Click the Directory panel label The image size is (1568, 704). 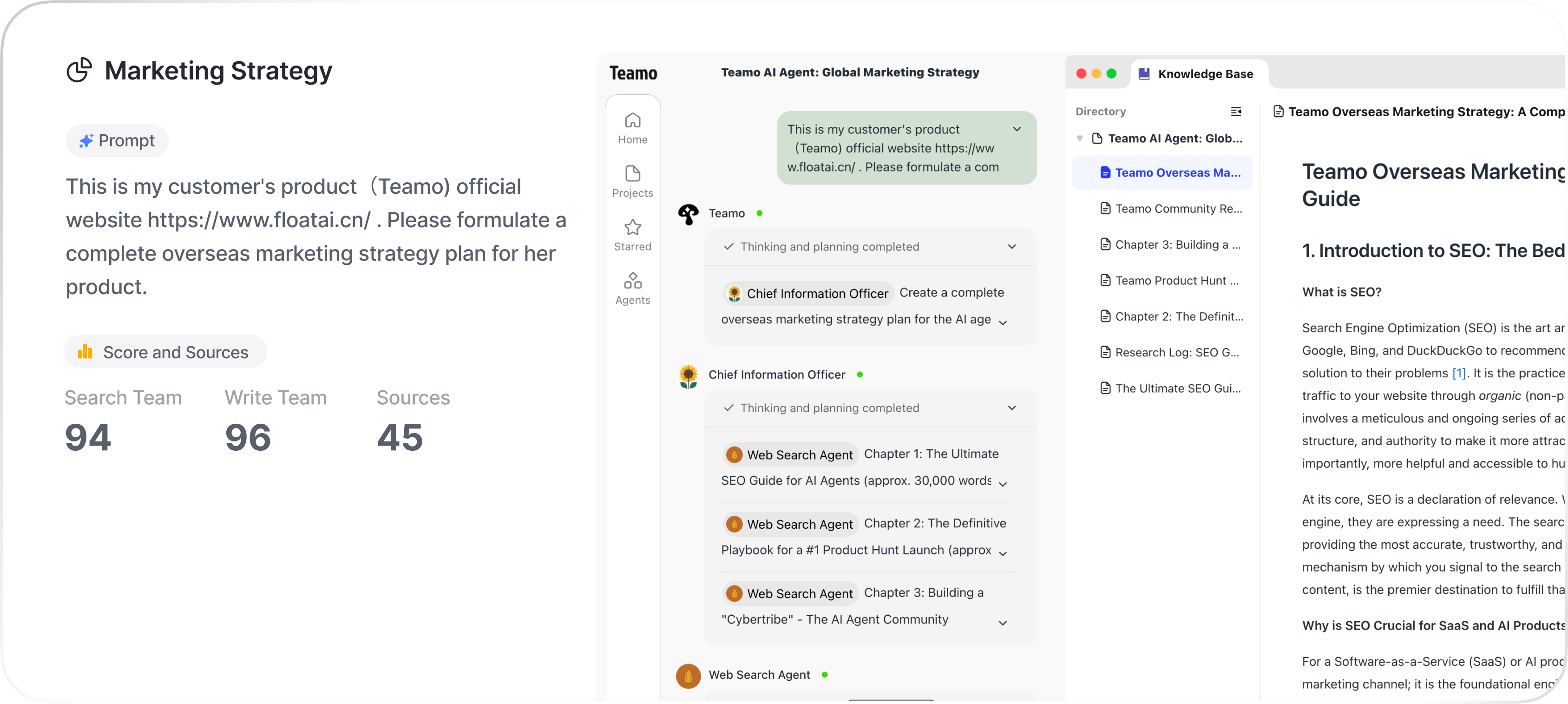click(1101, 112)
